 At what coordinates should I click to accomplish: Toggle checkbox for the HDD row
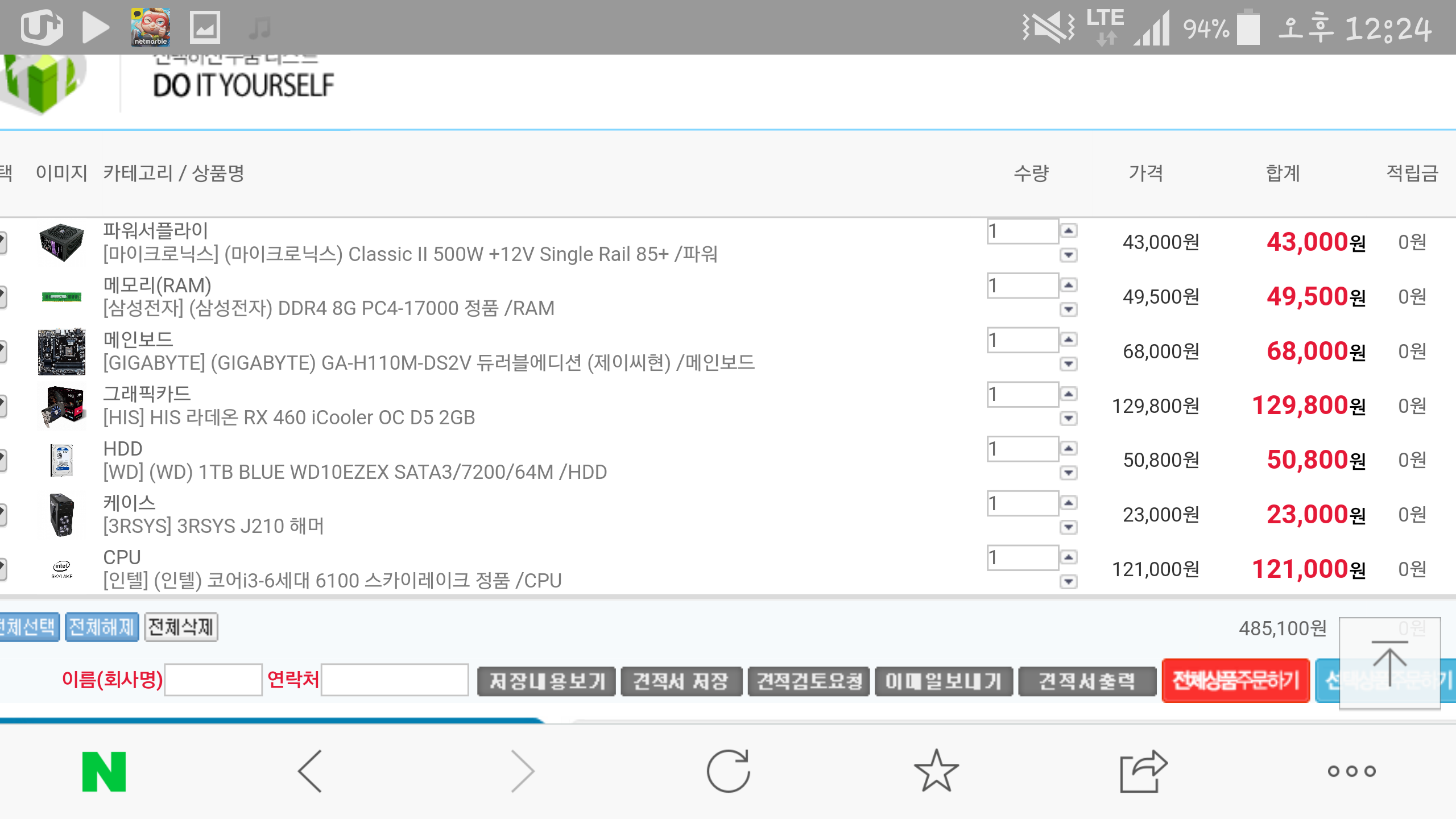point(2,460)
